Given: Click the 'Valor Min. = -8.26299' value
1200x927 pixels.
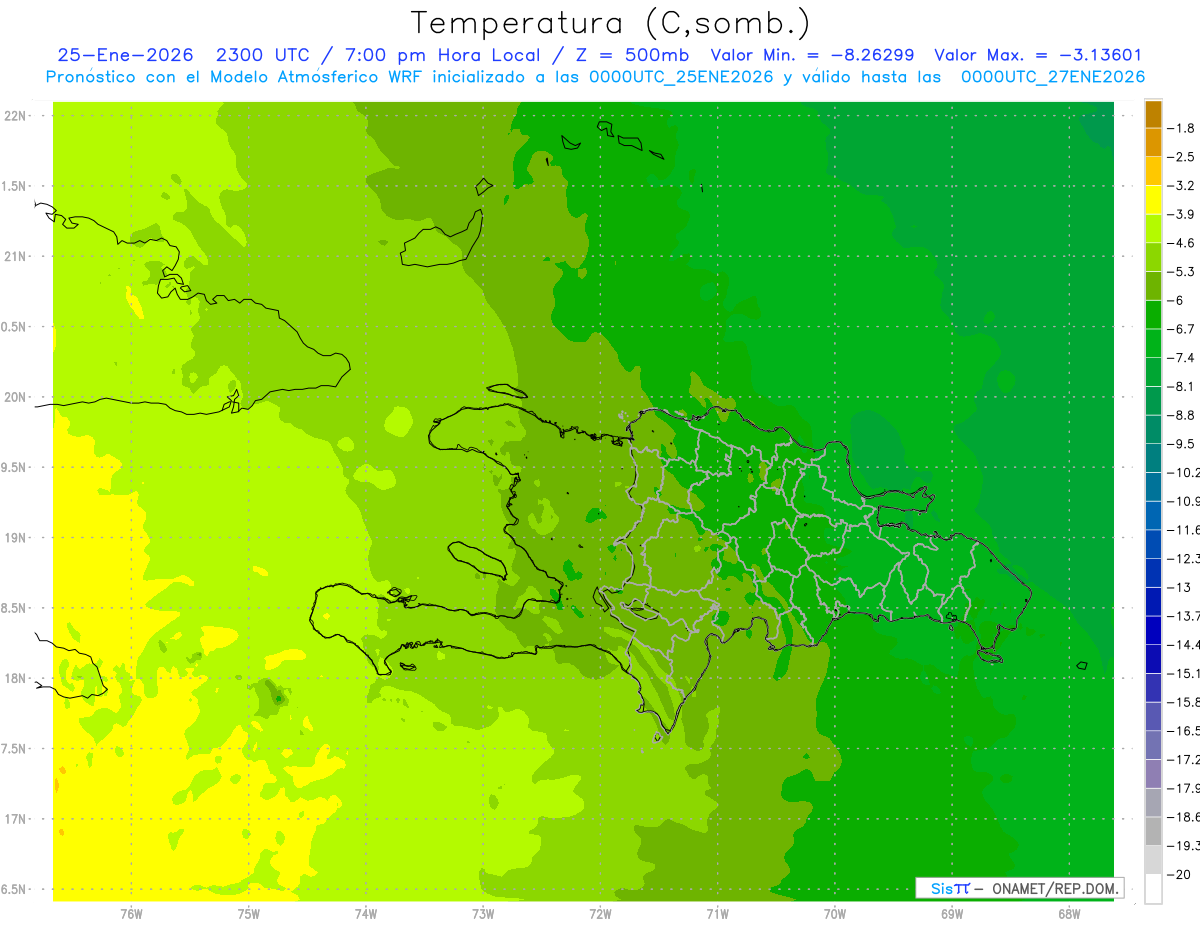Looking at the screenshot, I should (x=811, y=56).
